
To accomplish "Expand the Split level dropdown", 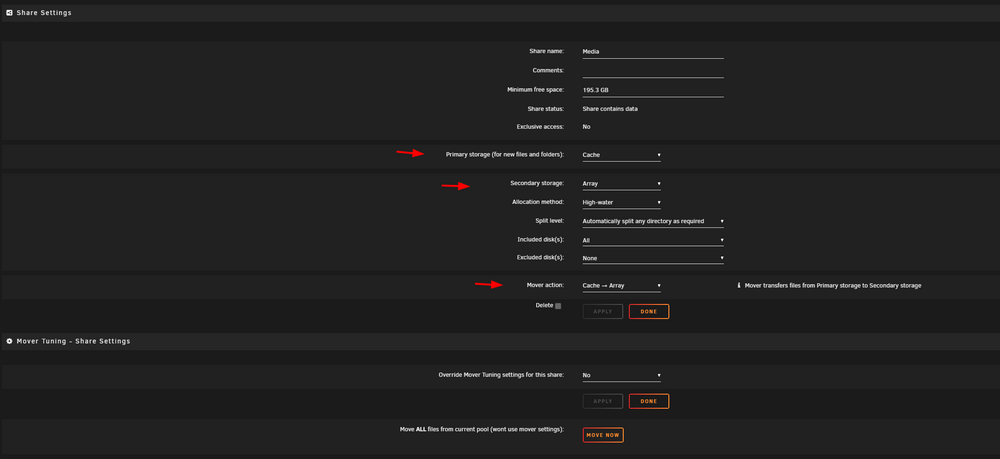I will [653, 221].
